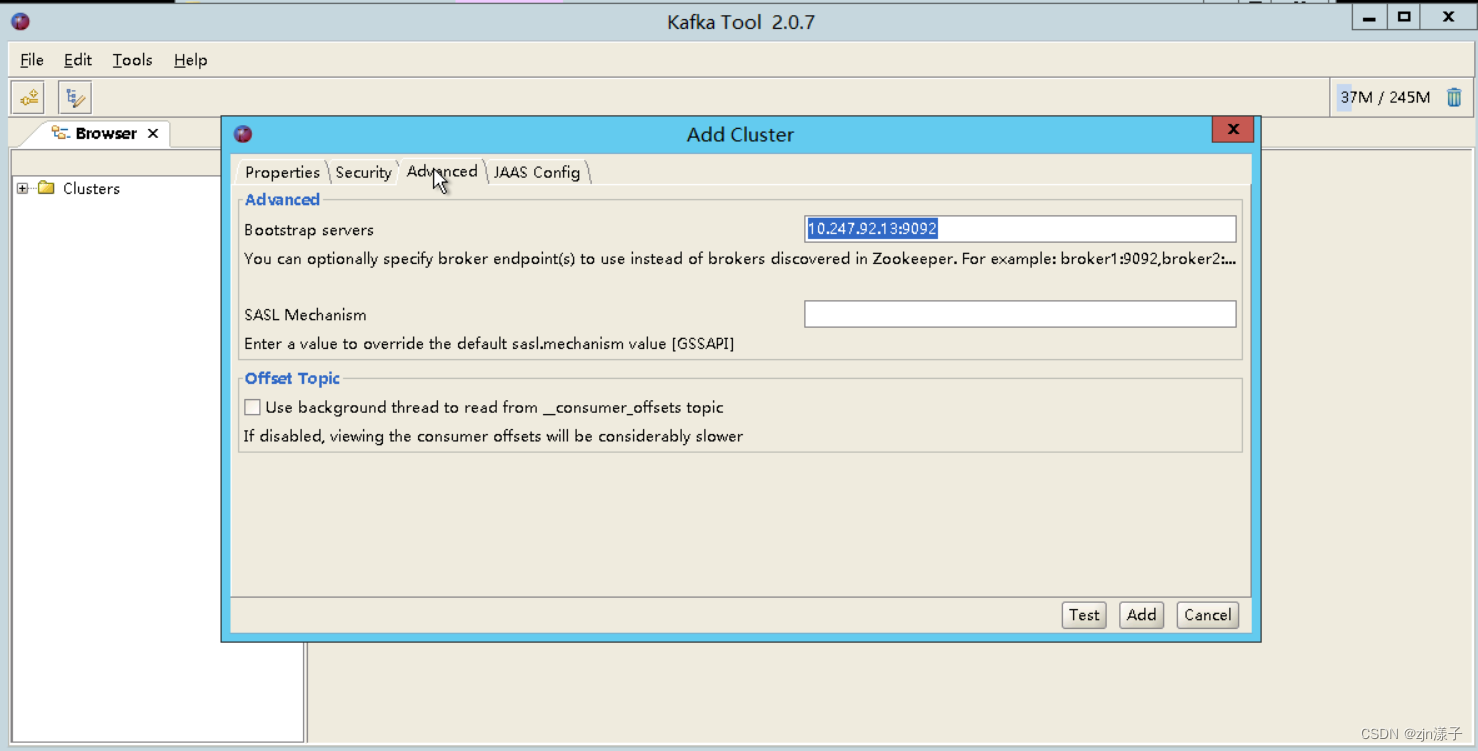Screen dimensions: 1478x751
Task: Click the trash can garbage collection icon
Action: pyautogui.click(x=1454, y=97)
